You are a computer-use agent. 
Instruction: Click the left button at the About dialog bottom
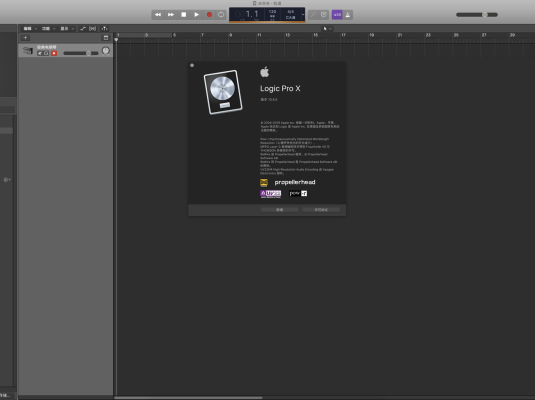(x=279, y=210)
